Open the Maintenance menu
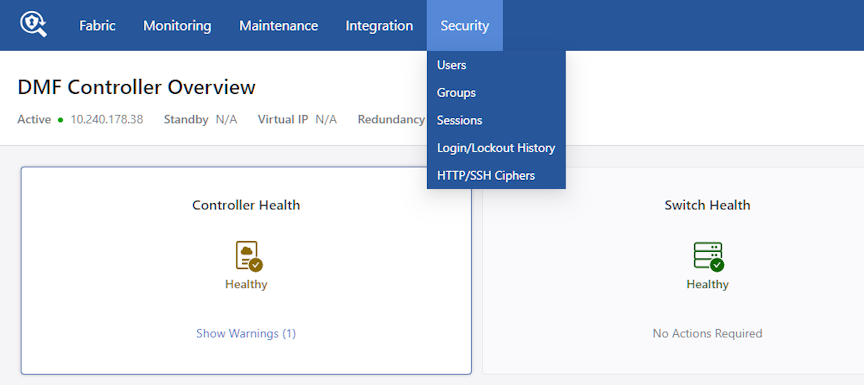This screenshot has width=864, height=385. pyautogui.click(x=278, y=25)
